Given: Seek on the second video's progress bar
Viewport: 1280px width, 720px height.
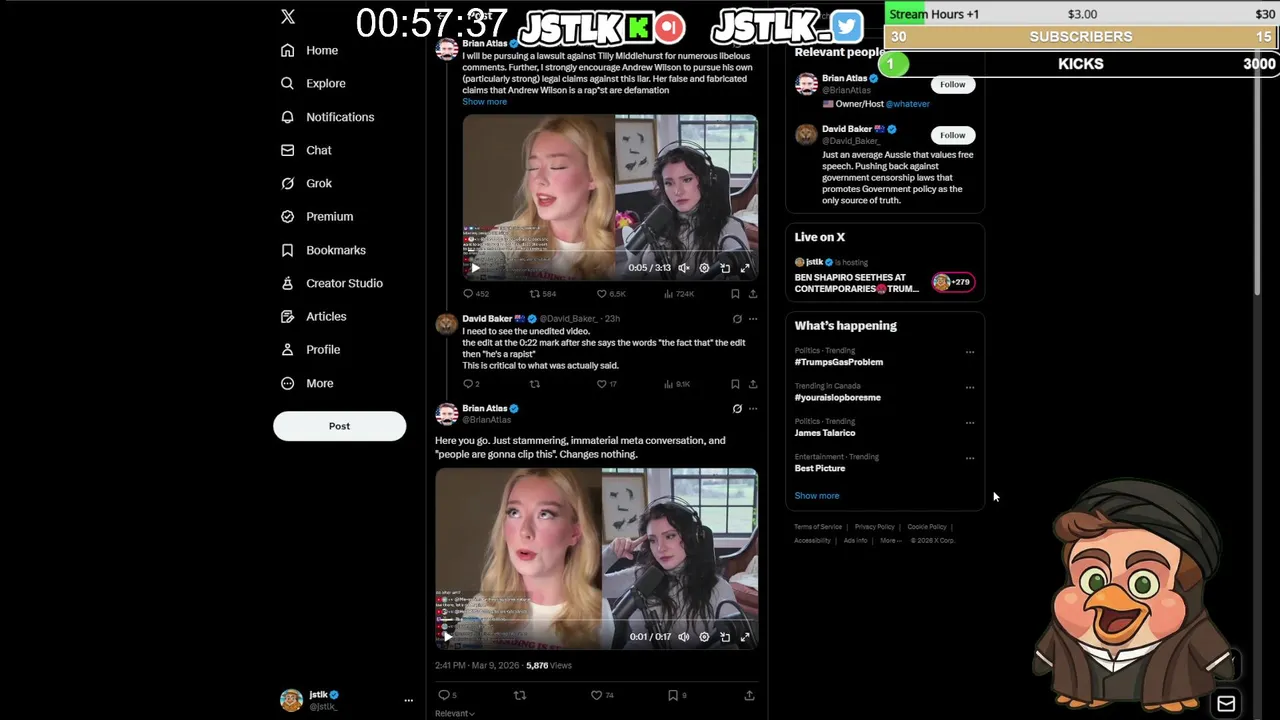Looking at the screenshot, I should pyautogui.click(x=596, y=622).
